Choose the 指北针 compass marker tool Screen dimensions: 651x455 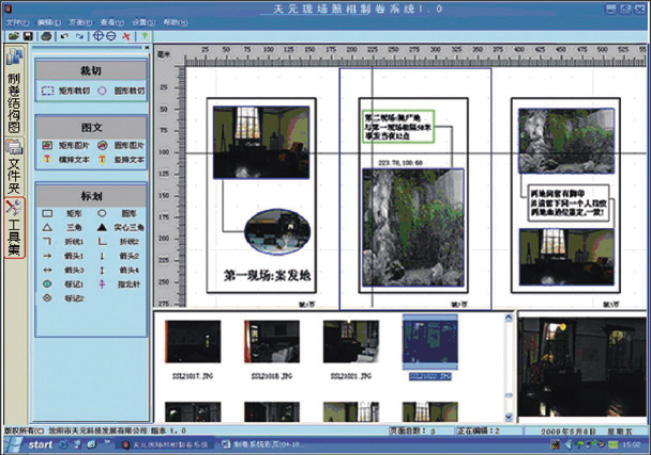pos(120,284)
